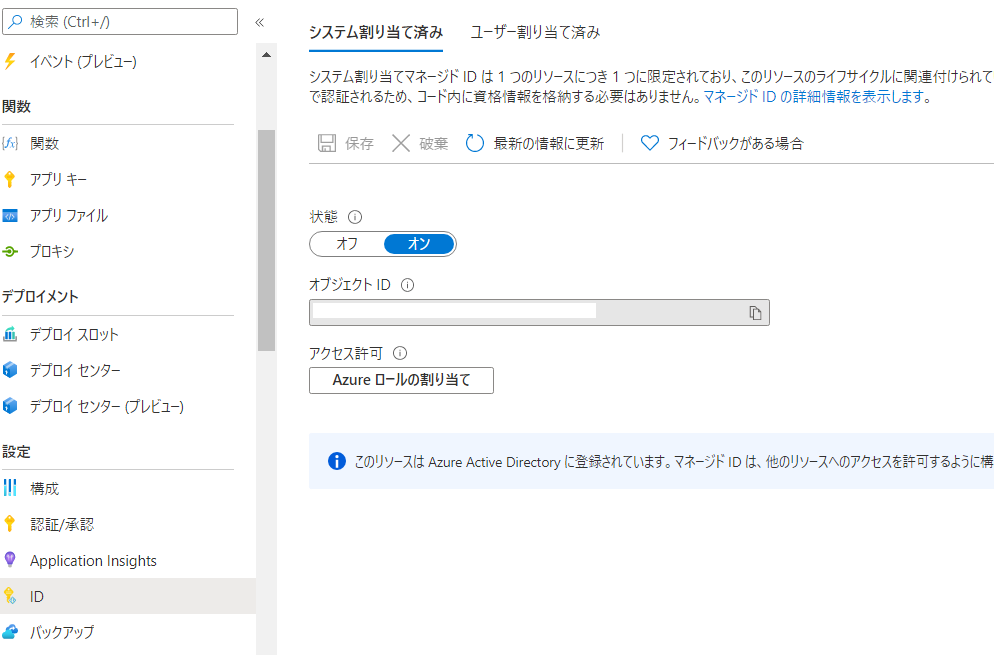Click the sidebar scrollbar thumb

(x=266, y=240)
